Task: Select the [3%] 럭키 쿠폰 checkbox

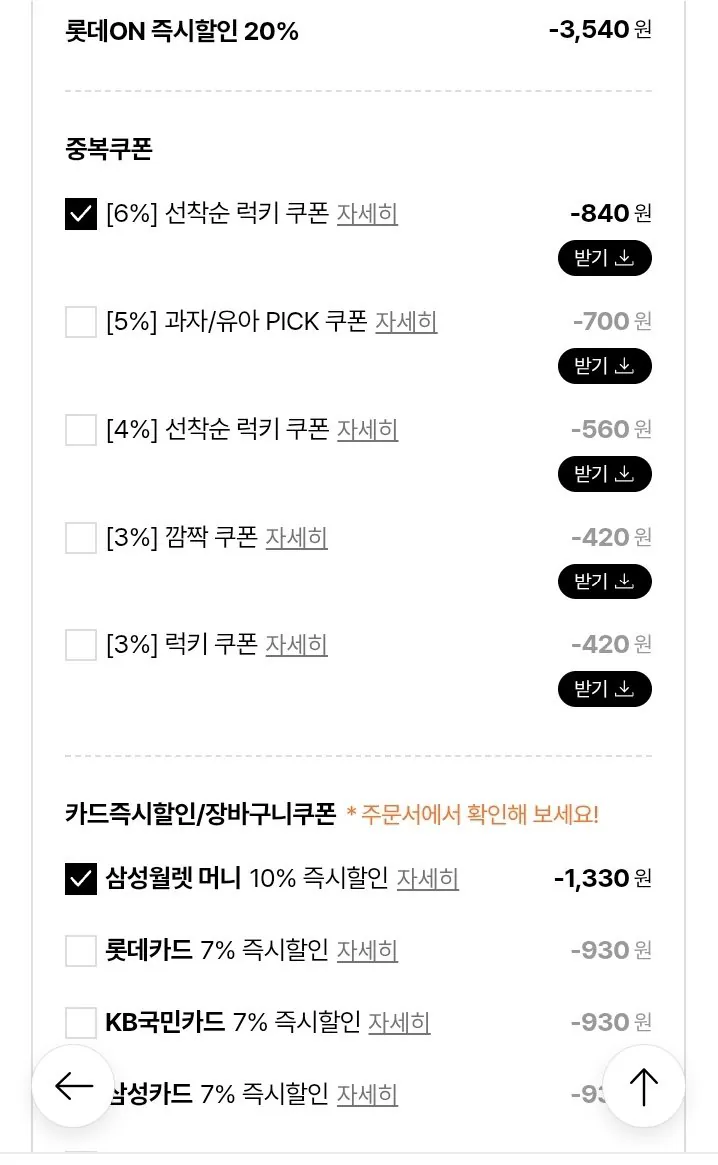Action: pos(80,644)
